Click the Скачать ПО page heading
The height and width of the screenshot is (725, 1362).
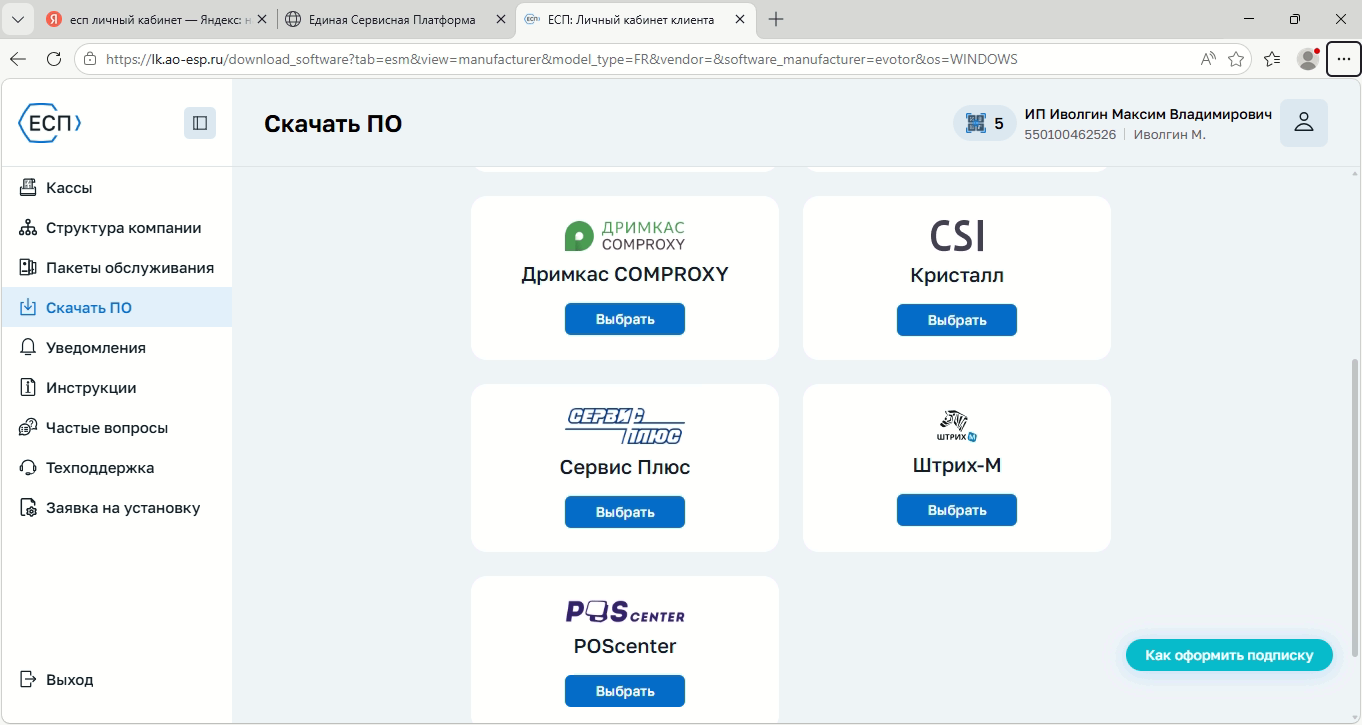coord(333,124)
